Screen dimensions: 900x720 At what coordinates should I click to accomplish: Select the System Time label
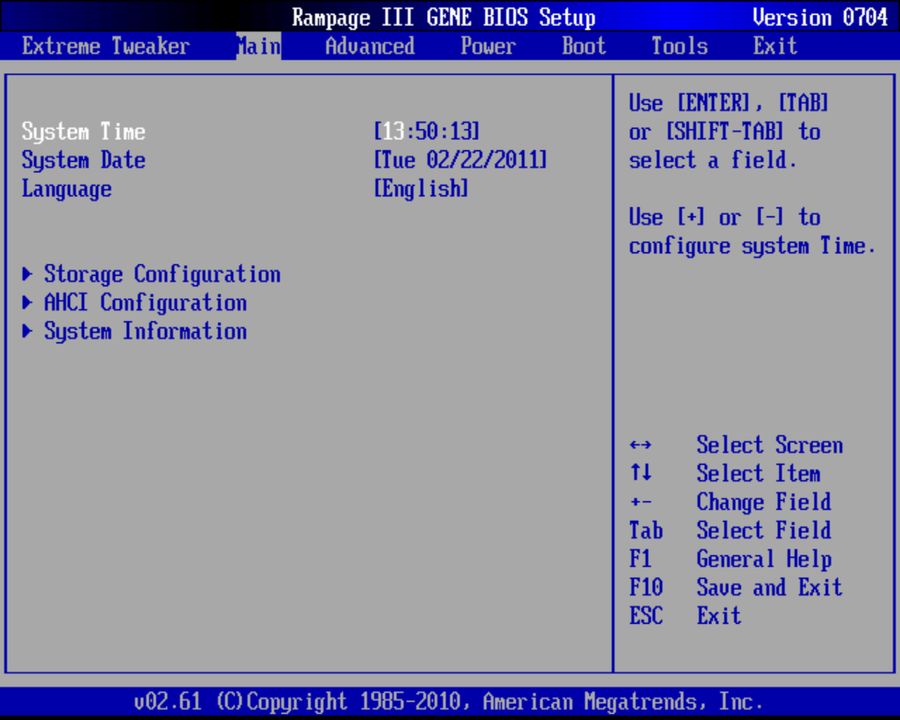(x=83, y=131)
